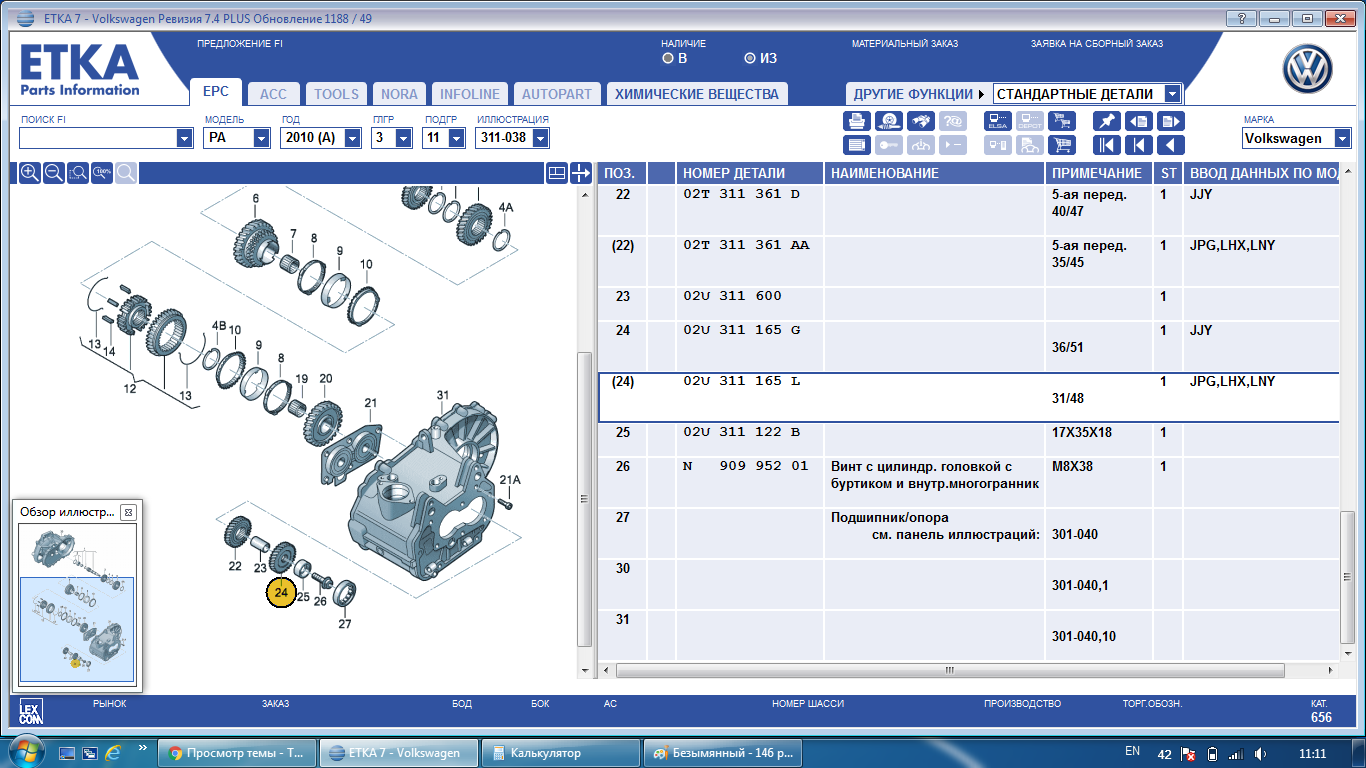Viewport: 1366px width, 768px height.
Task: Open Help via the question mark button
Action: [1241, 18]
